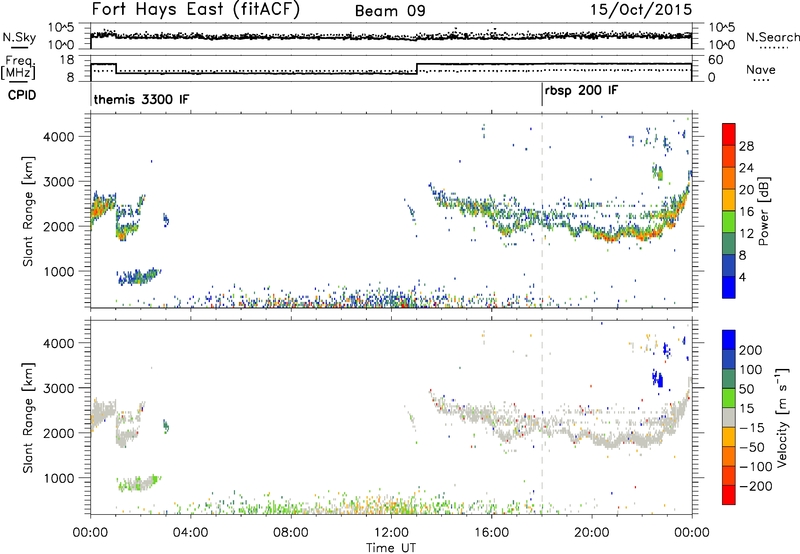Screen dimensions: 800x554
Task: Click the 'N.Sky' legend label
Action: [x=19, y=37]
